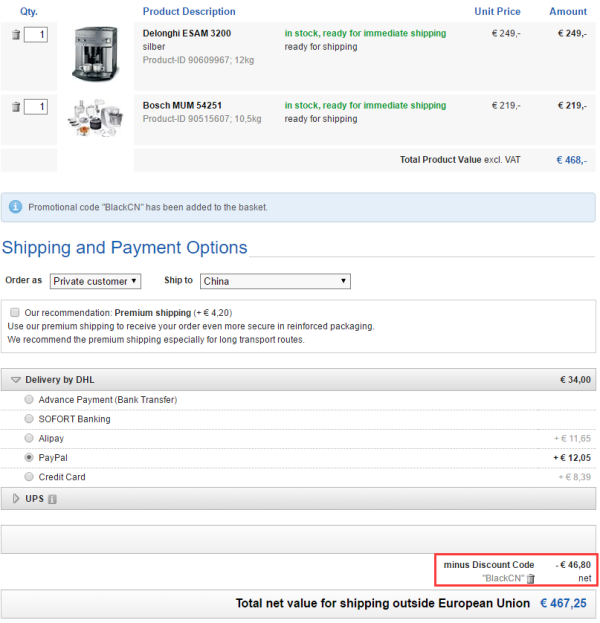Click the + € 11,65 Alipay surcharge
Viewport: 600px width, 623px height.
pos(572,439)
